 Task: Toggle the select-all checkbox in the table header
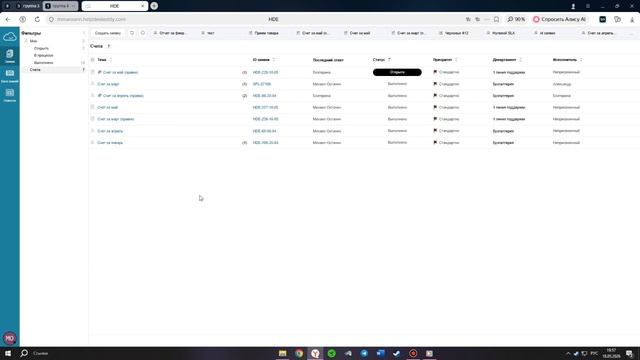(92, 60)
